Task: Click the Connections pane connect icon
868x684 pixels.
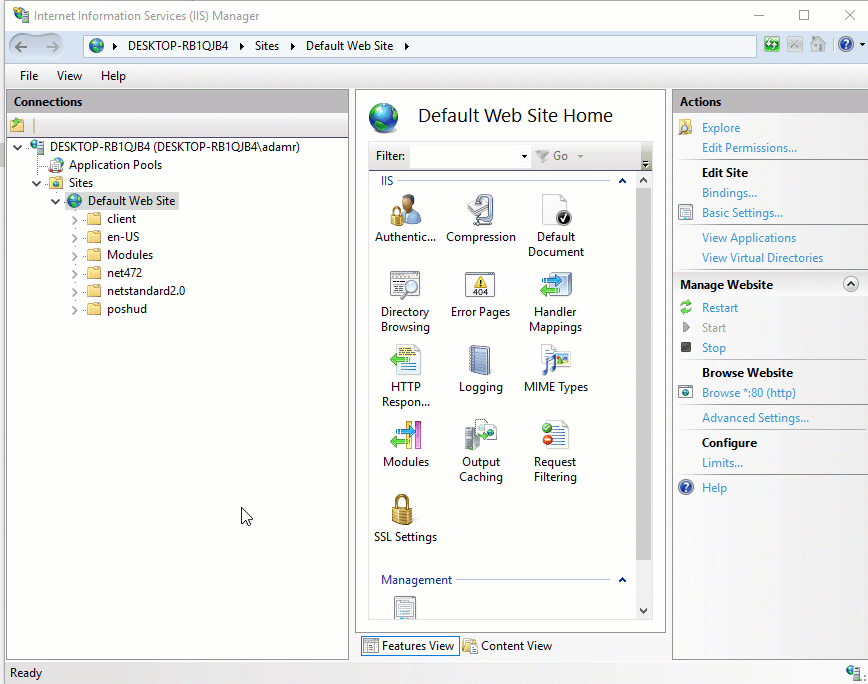Action: click(x=17, y=125)
